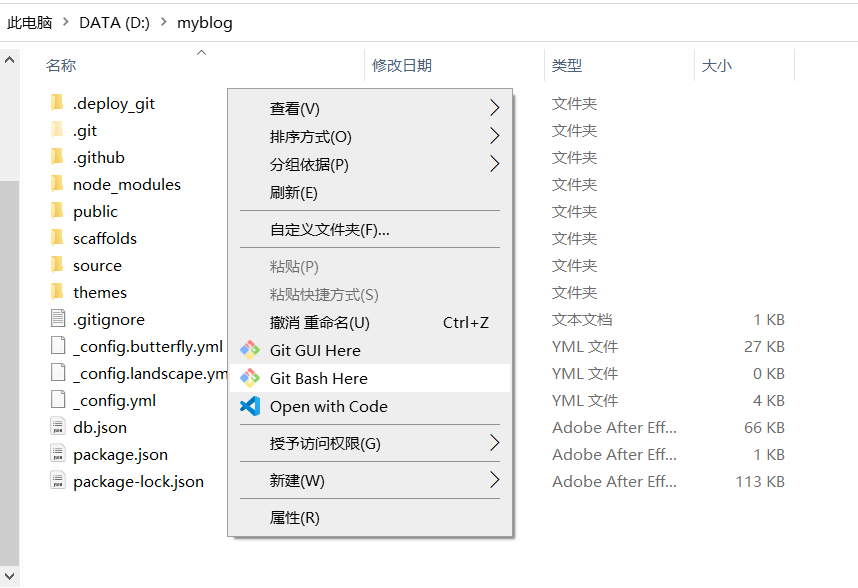Click 撤消 重命名(U) menu entry
The height and width of the screenshot is (588, 858).
point(320,323)
